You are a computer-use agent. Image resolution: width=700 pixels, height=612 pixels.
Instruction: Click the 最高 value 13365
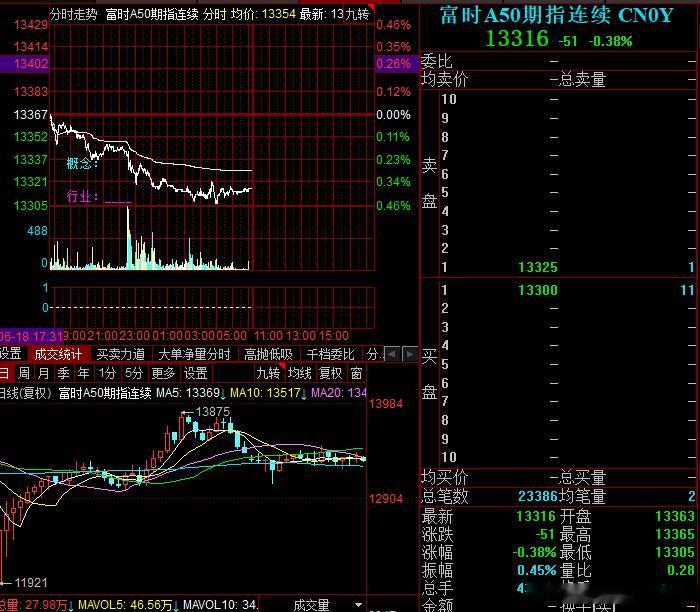tap(675, 534)
